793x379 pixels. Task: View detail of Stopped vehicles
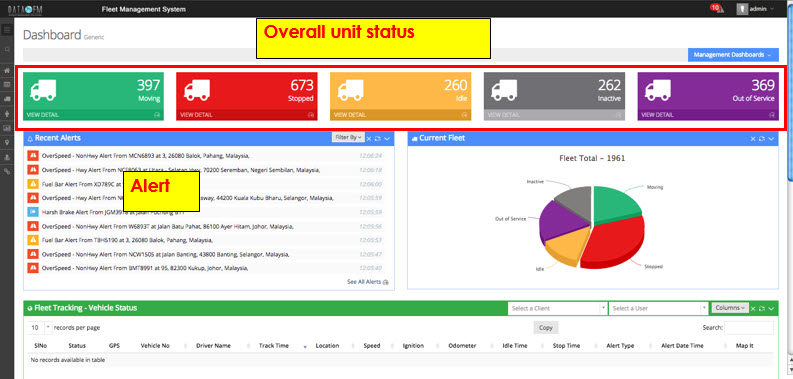click(x=196, y=115)
